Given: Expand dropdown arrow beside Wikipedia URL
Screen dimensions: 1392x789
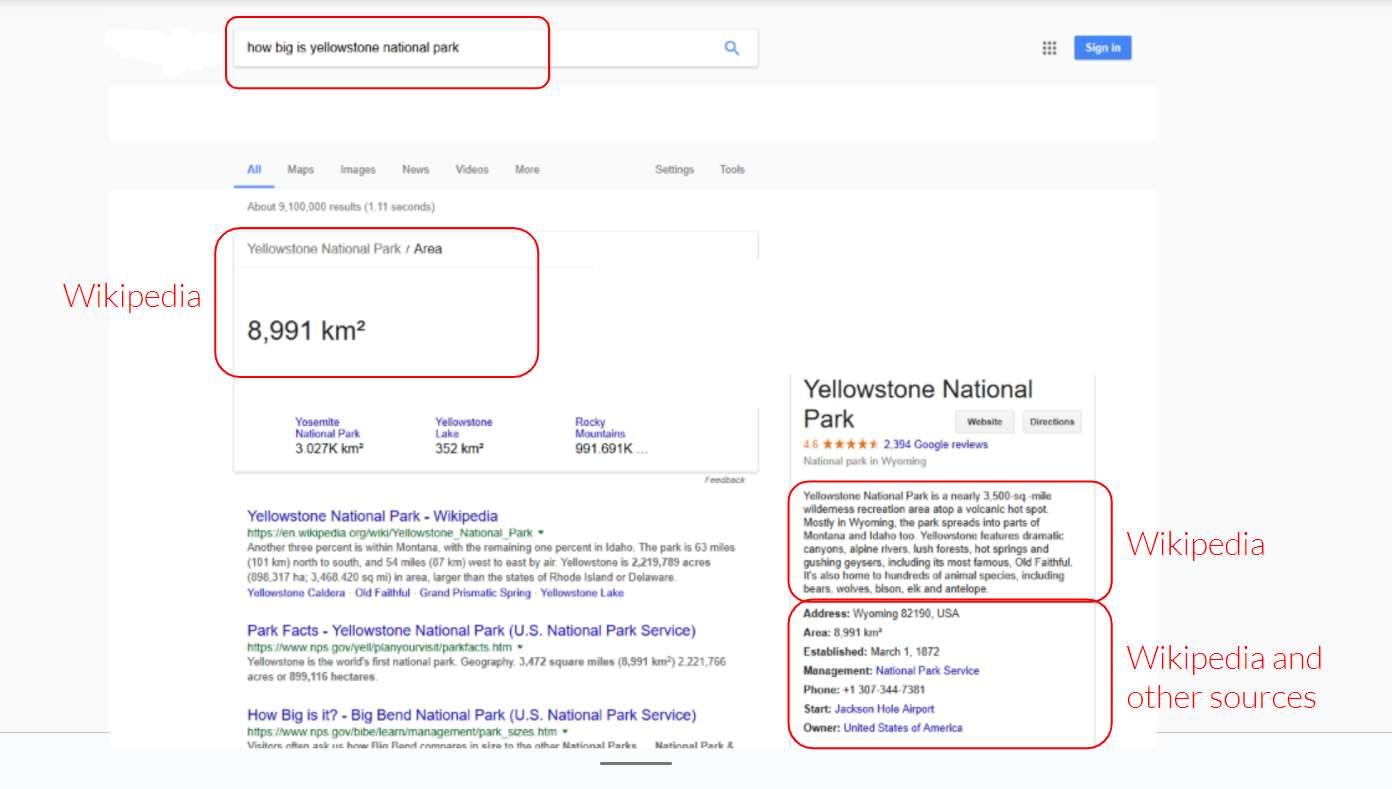Looking at the screenshot, I should click(541, 534).
